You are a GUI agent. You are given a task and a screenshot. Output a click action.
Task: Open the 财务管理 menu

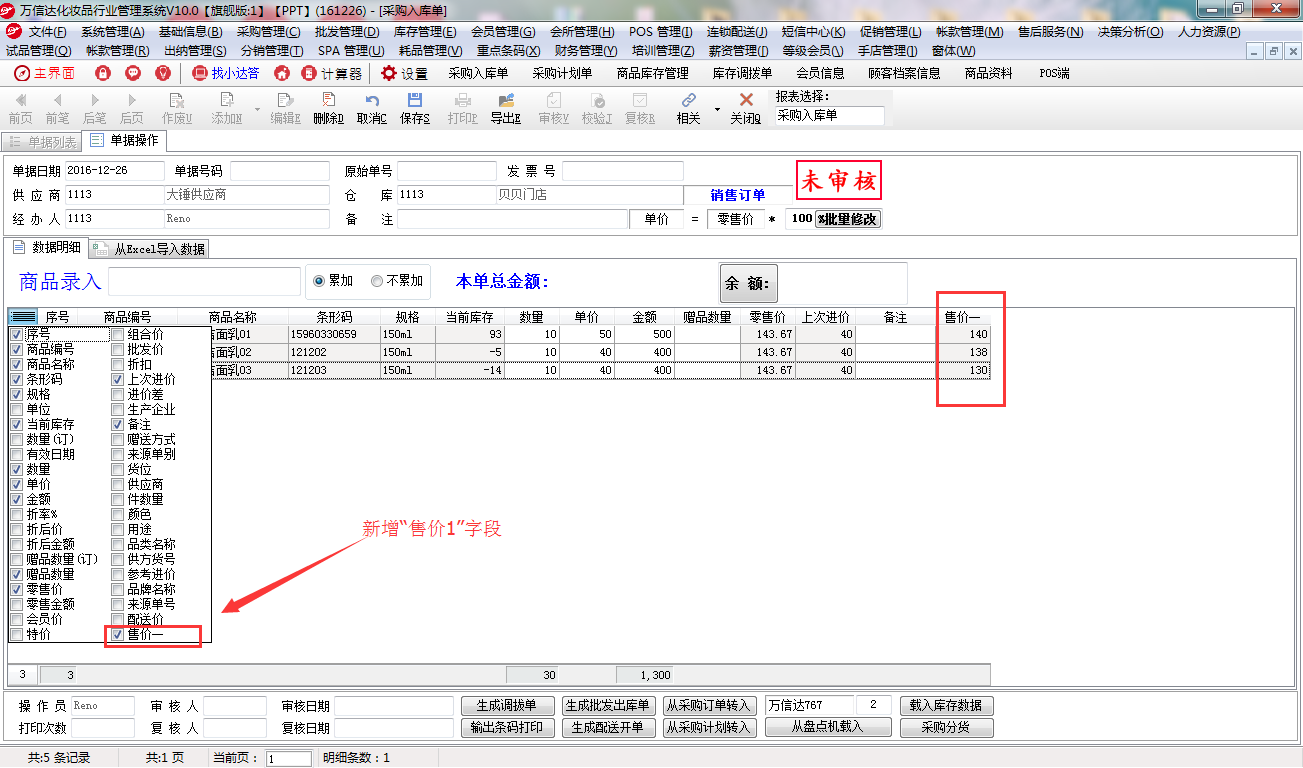(586, 50)
